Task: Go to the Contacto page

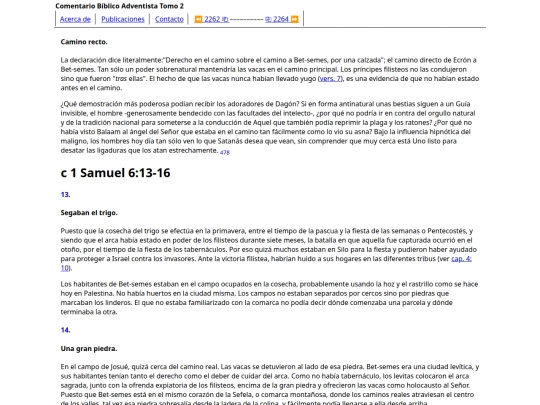Action: point(169,19)
